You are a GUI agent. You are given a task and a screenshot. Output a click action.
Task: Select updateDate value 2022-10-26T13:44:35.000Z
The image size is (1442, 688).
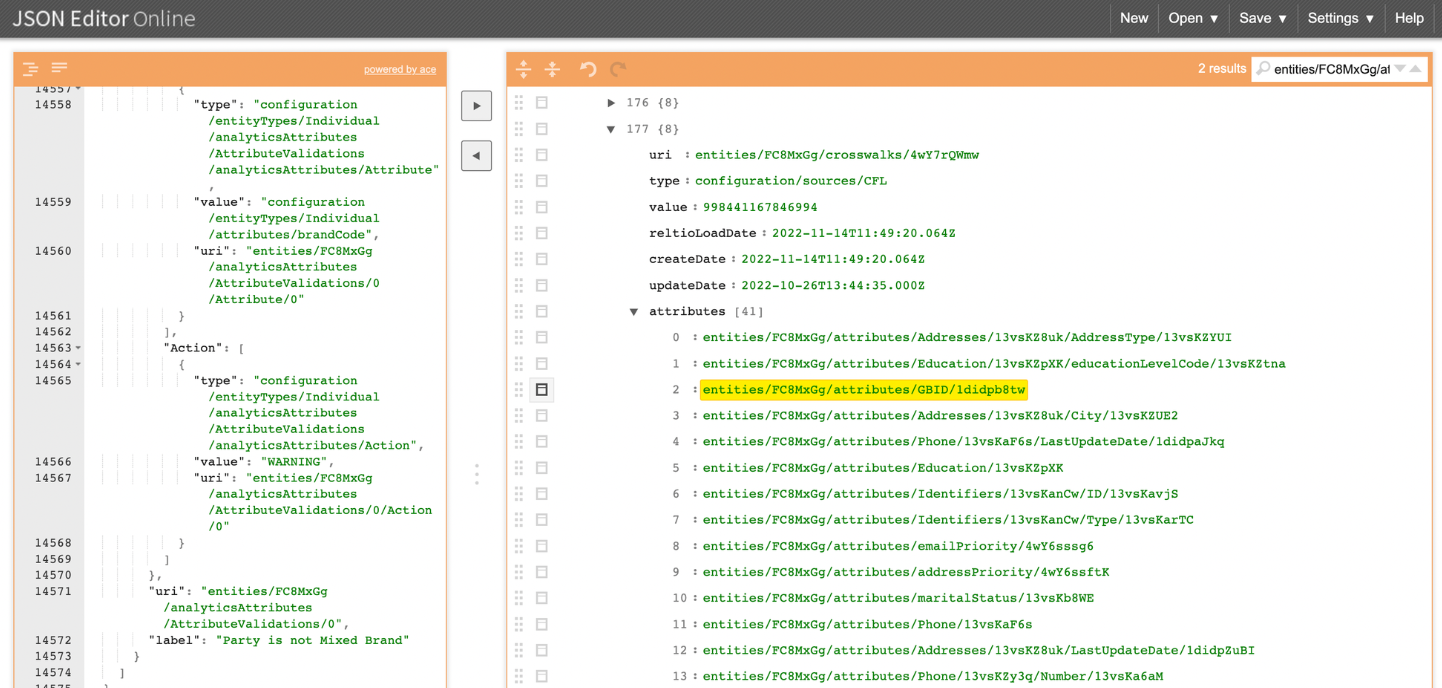[833, 285]
